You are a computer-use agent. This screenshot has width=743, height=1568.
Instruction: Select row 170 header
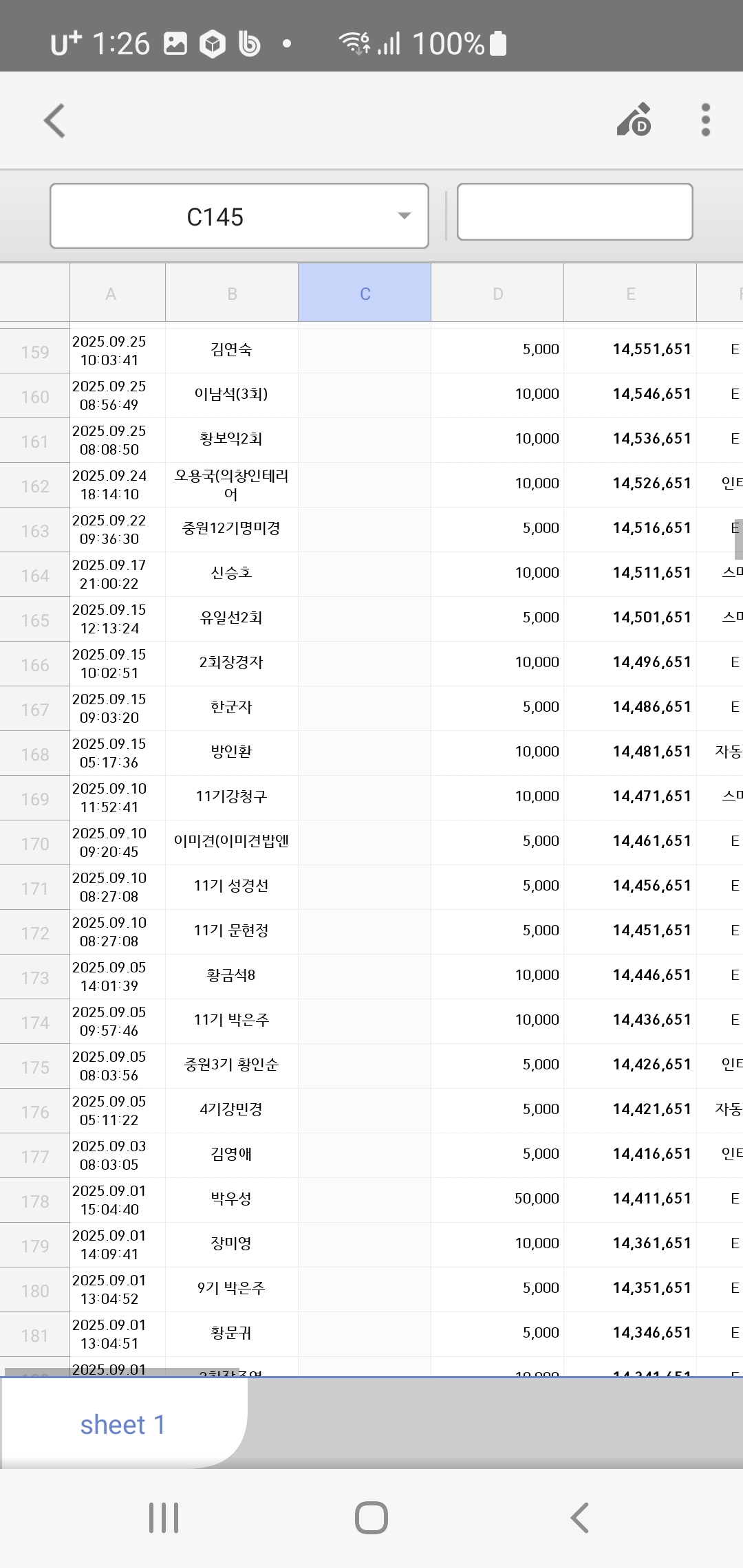(34, 844)
